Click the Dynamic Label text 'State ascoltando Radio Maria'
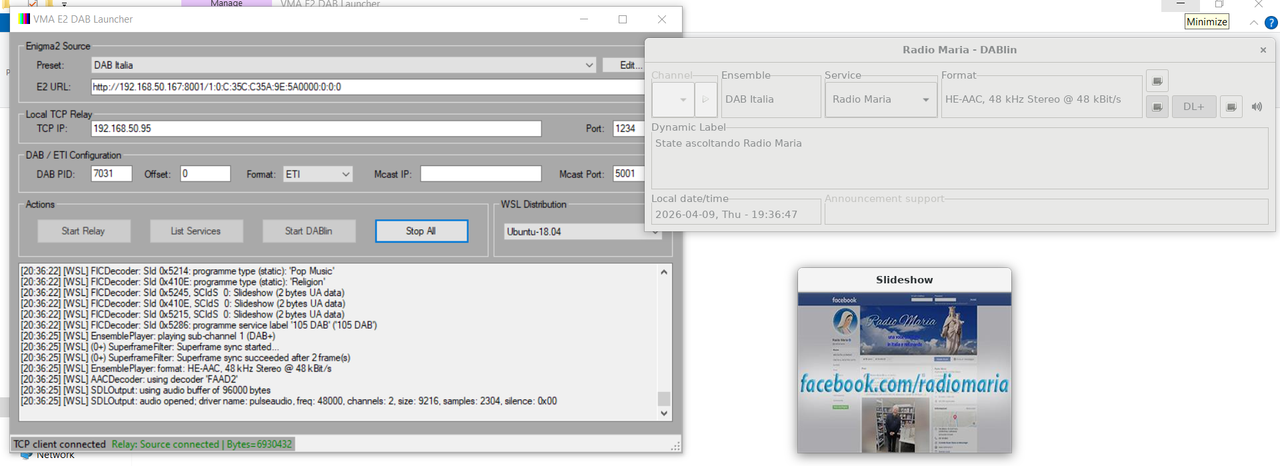 pyautogui.click(x=728, y=143)
